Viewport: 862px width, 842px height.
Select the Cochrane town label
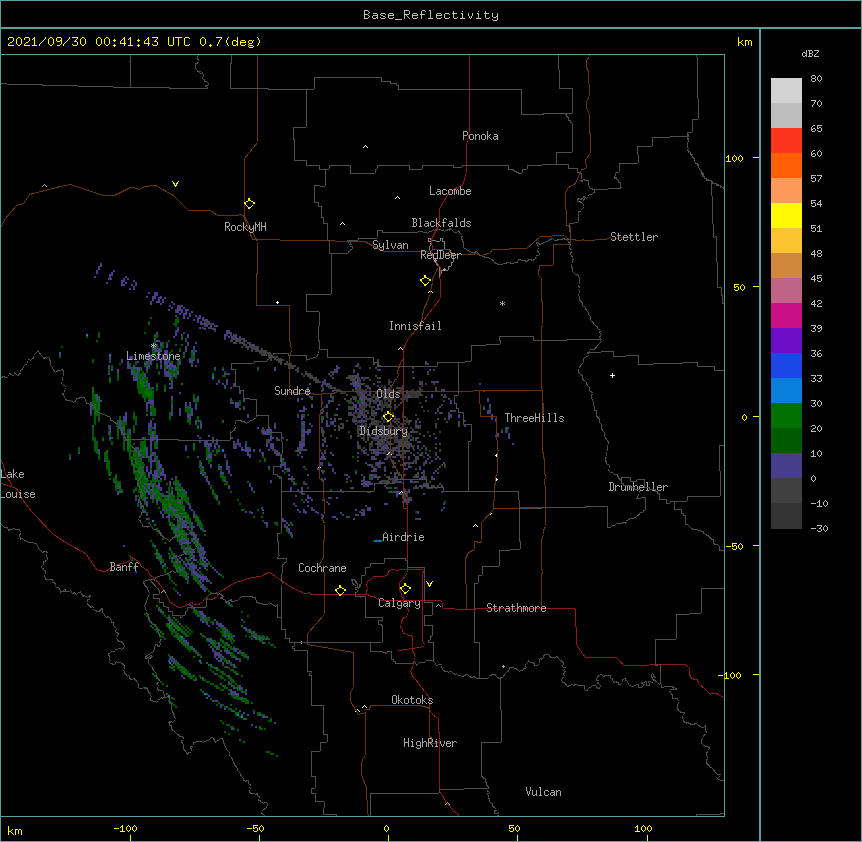(322, 568)
